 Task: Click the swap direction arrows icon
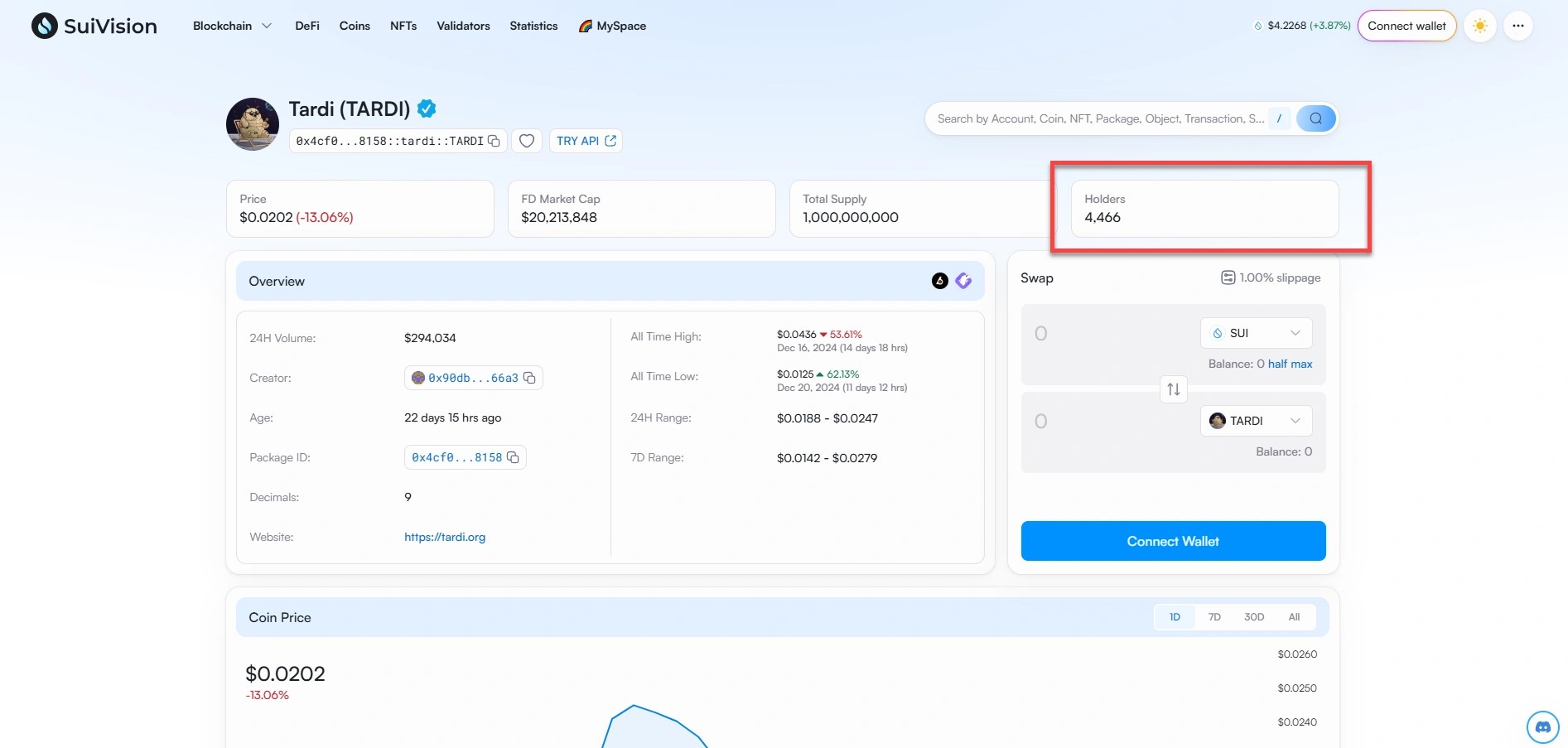coord(1172,389)
